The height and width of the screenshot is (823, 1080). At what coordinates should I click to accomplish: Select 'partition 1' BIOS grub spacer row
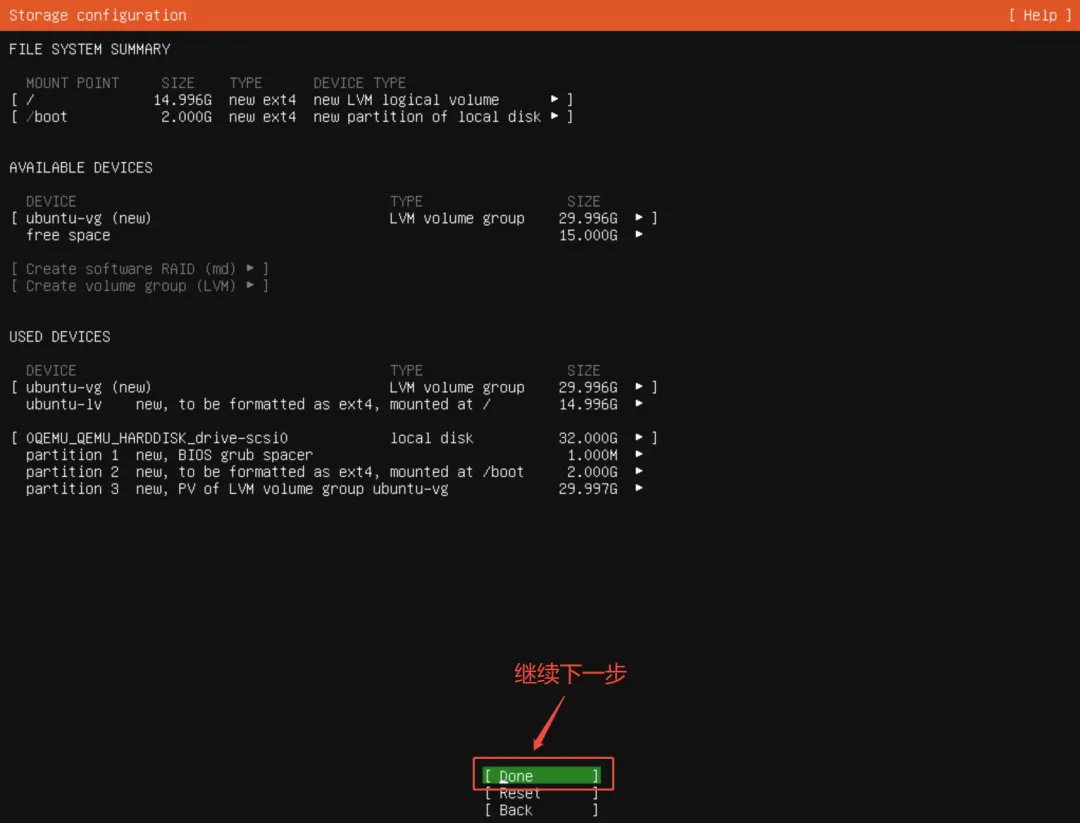(335, 455)
